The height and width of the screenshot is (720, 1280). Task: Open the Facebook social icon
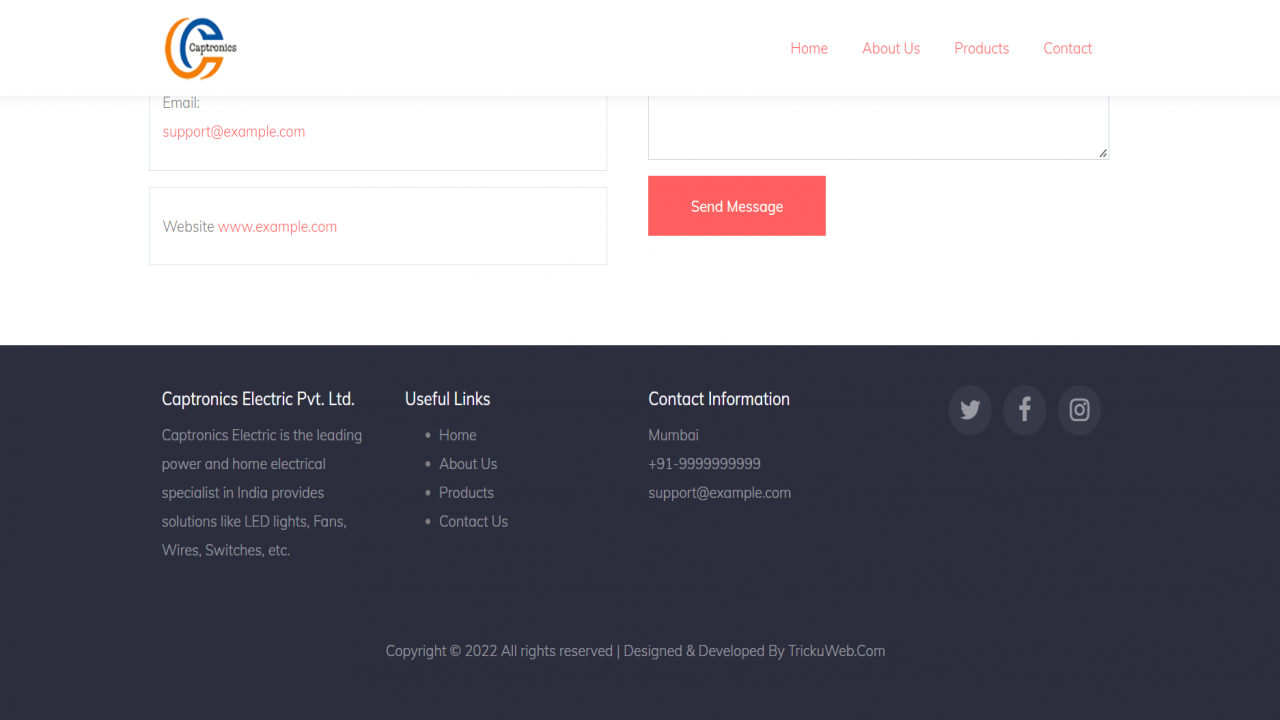(1025, 410)
